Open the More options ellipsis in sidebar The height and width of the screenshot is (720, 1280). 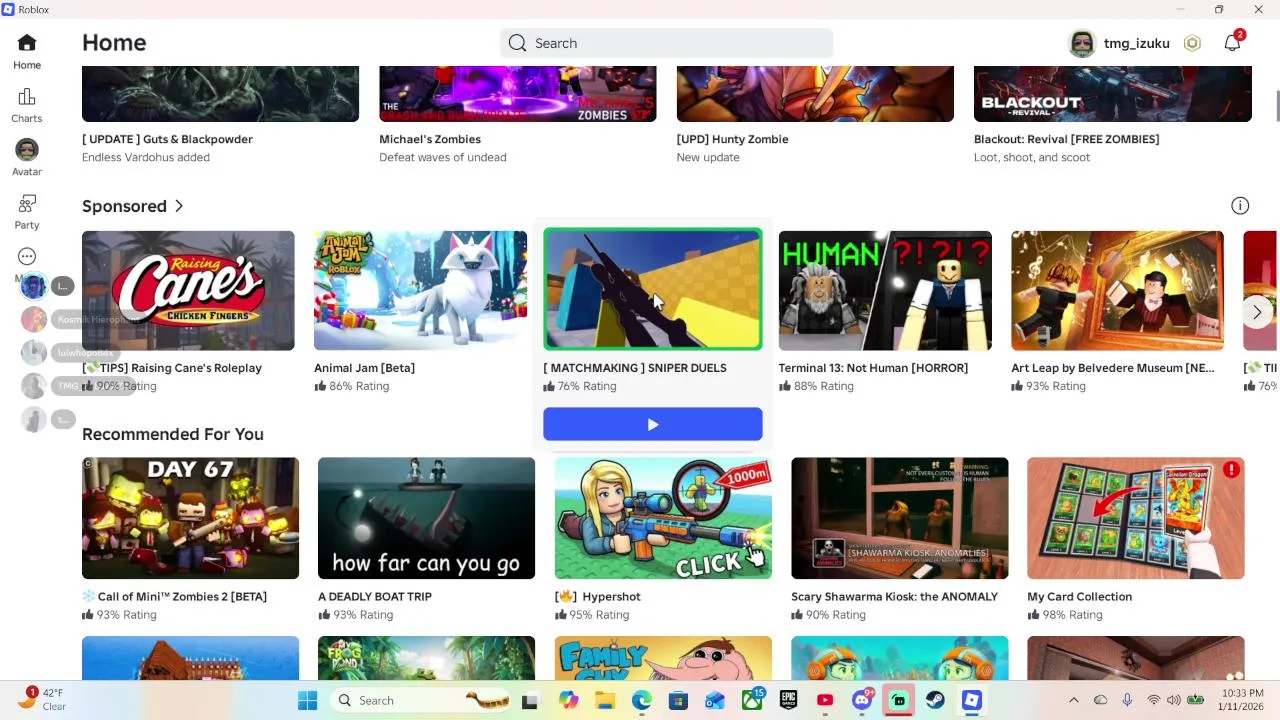tap(27, 257)
